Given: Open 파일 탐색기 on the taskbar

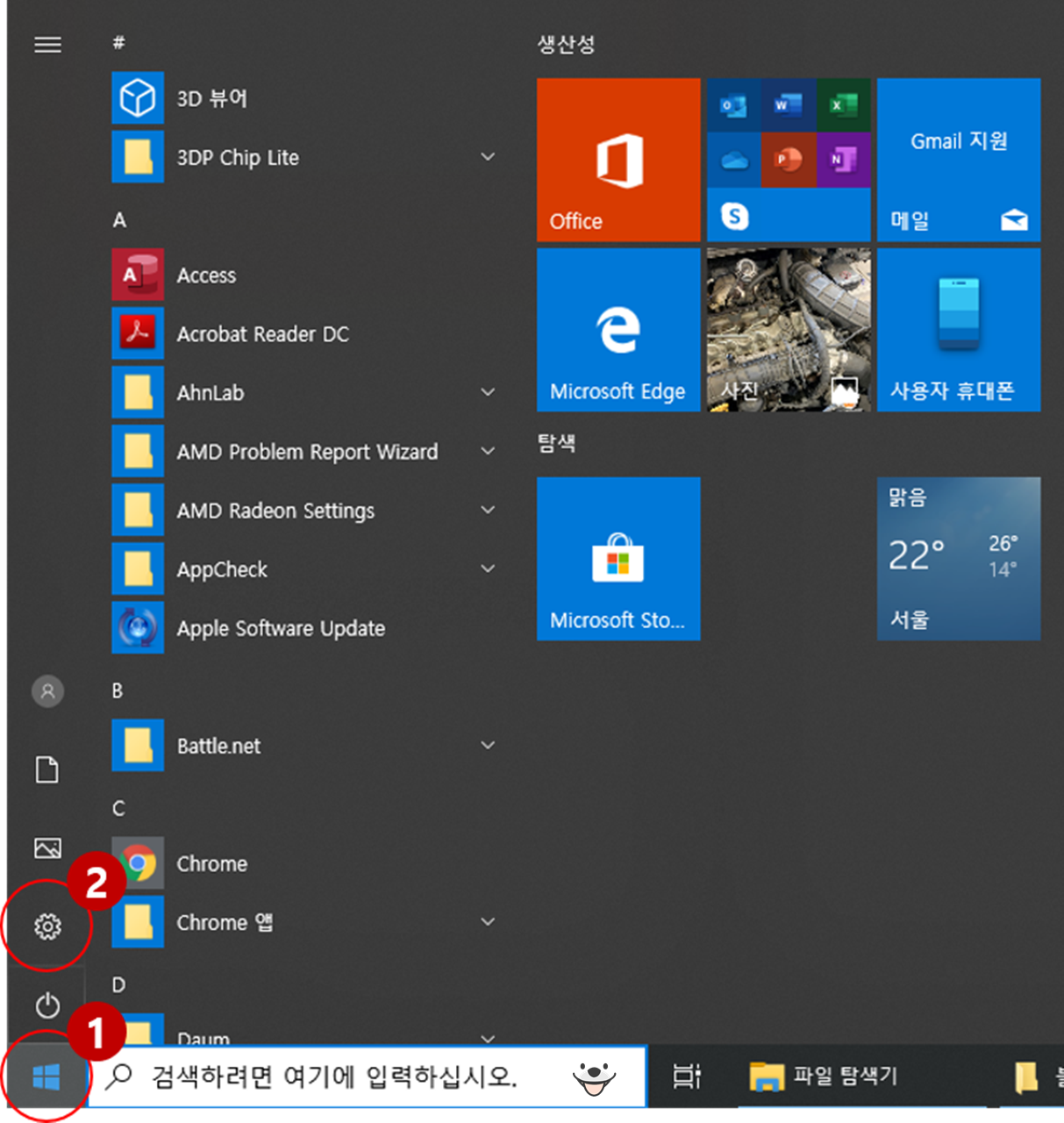Looking at the screenshot, I should coord(824,1076).
